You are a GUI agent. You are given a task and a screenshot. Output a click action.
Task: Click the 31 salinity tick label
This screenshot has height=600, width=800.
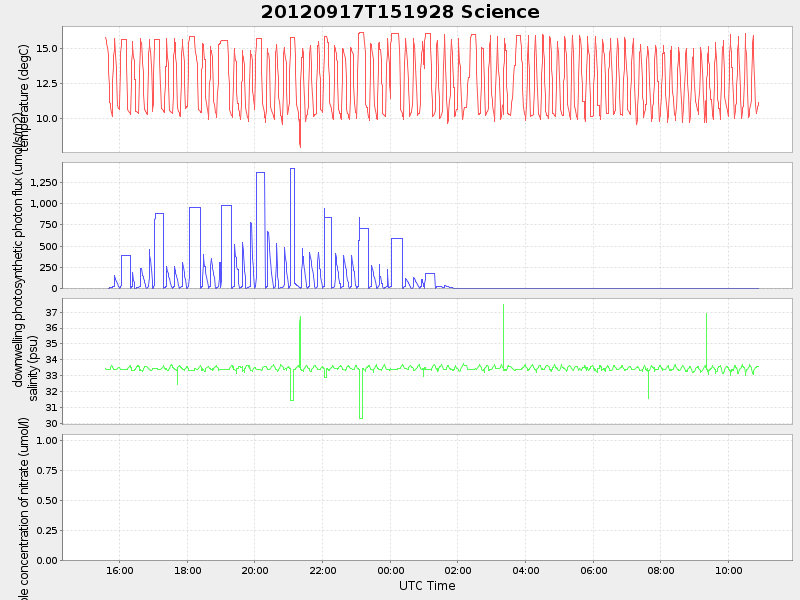pyautogui.click(x=52, y=408)
